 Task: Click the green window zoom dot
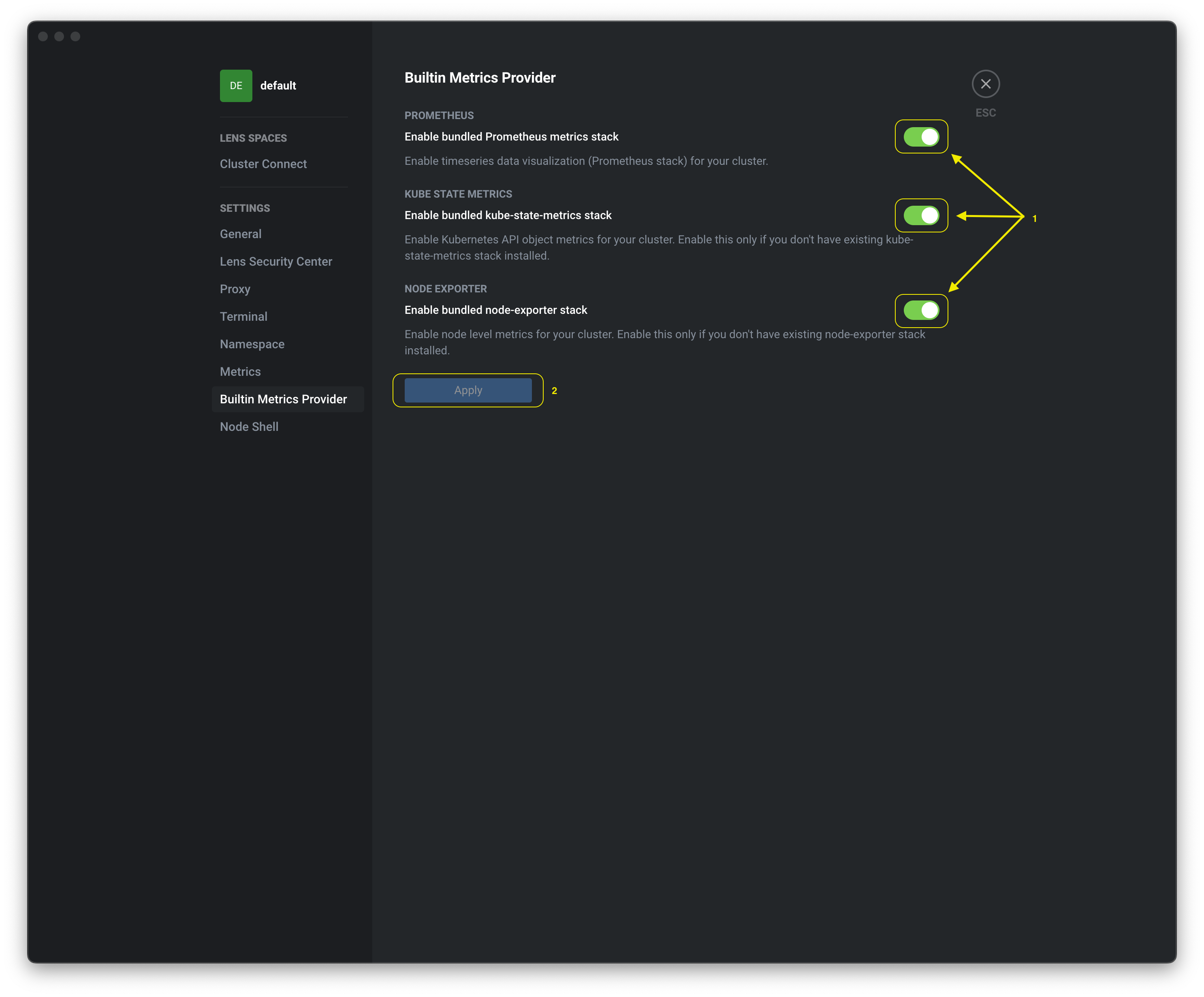(75, 37)
